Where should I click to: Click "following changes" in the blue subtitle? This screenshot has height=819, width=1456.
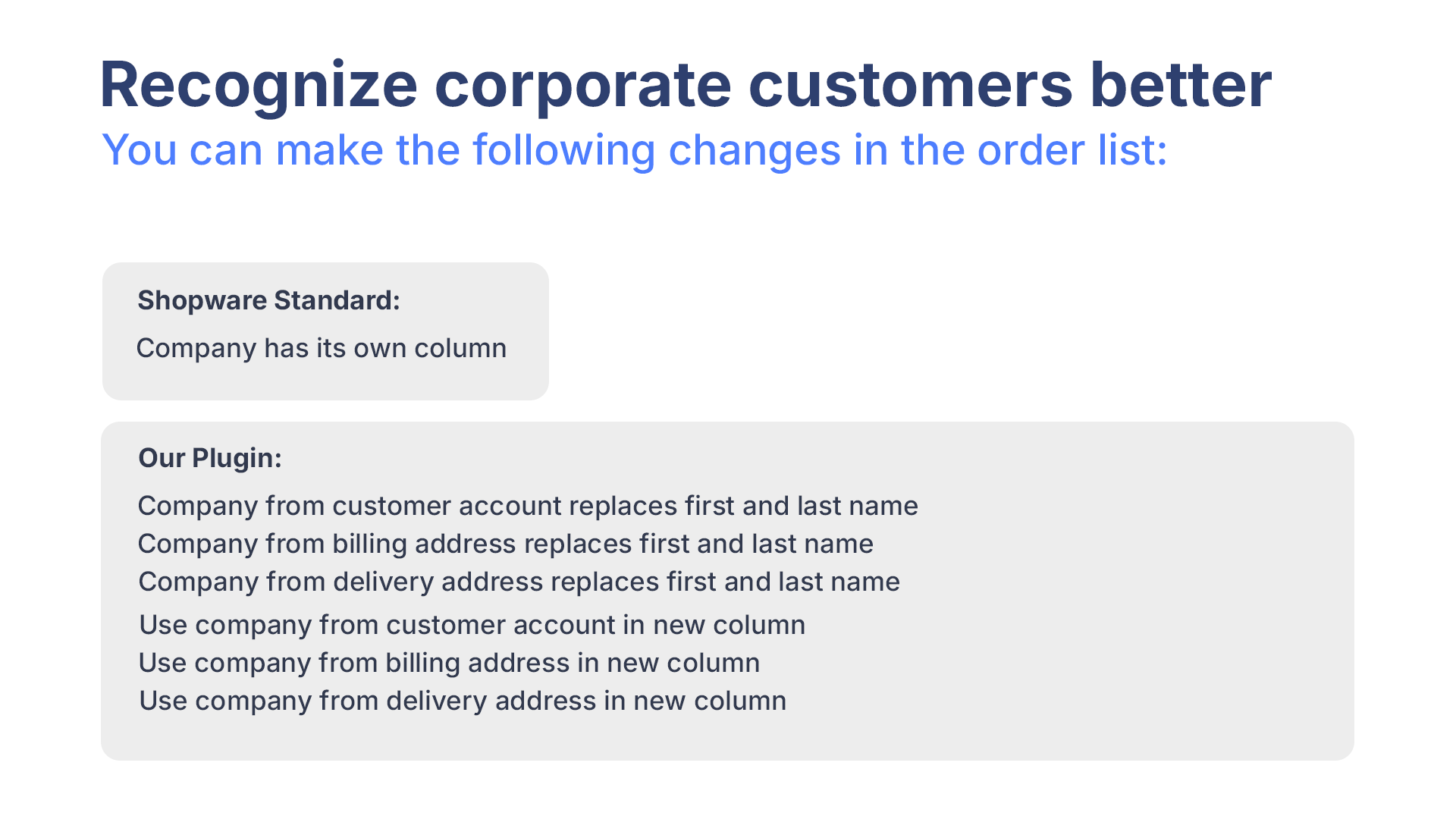tap(657, 150)
